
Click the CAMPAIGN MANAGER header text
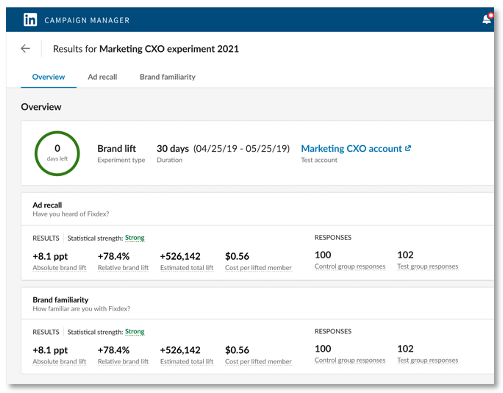click(x=87, y=20)
